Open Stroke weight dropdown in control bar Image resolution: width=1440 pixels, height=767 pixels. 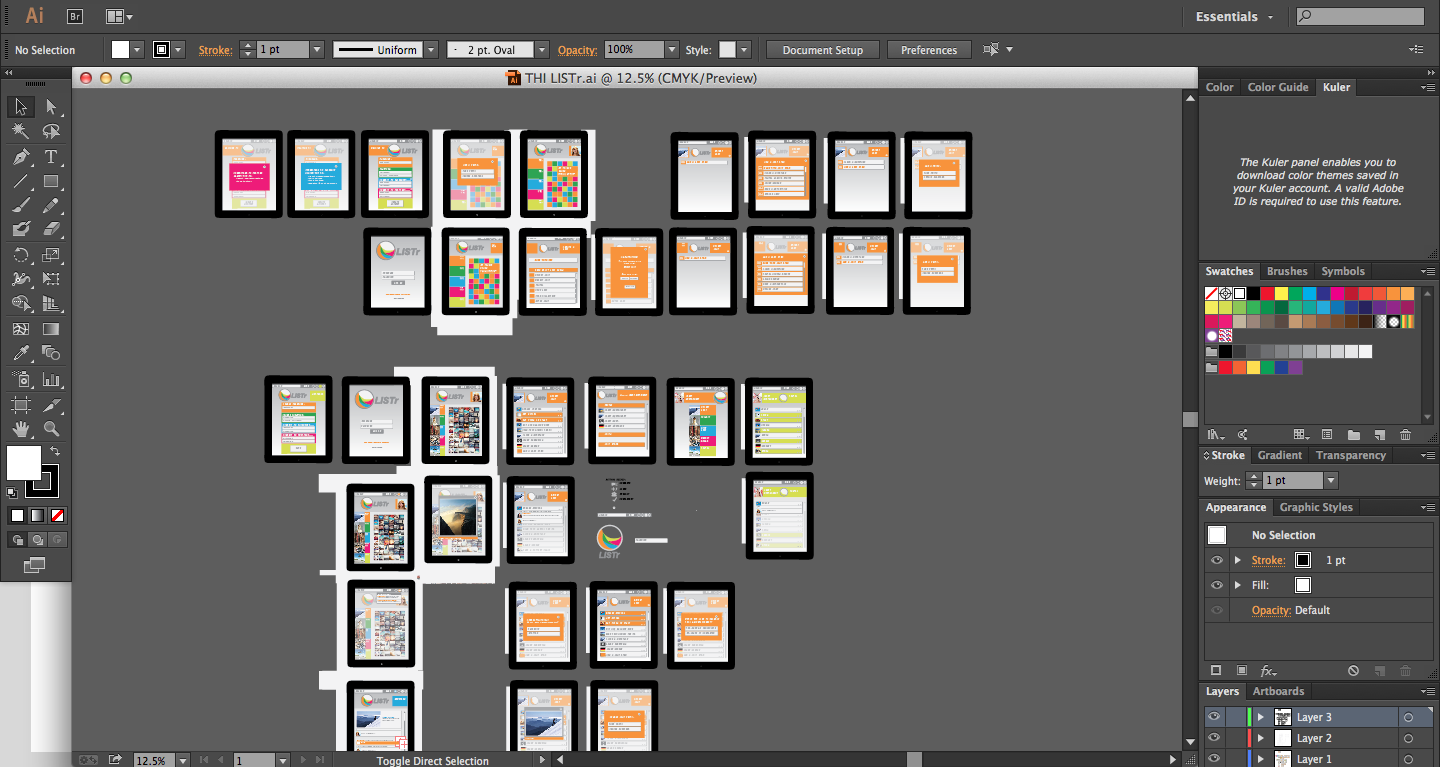point(317,49)
